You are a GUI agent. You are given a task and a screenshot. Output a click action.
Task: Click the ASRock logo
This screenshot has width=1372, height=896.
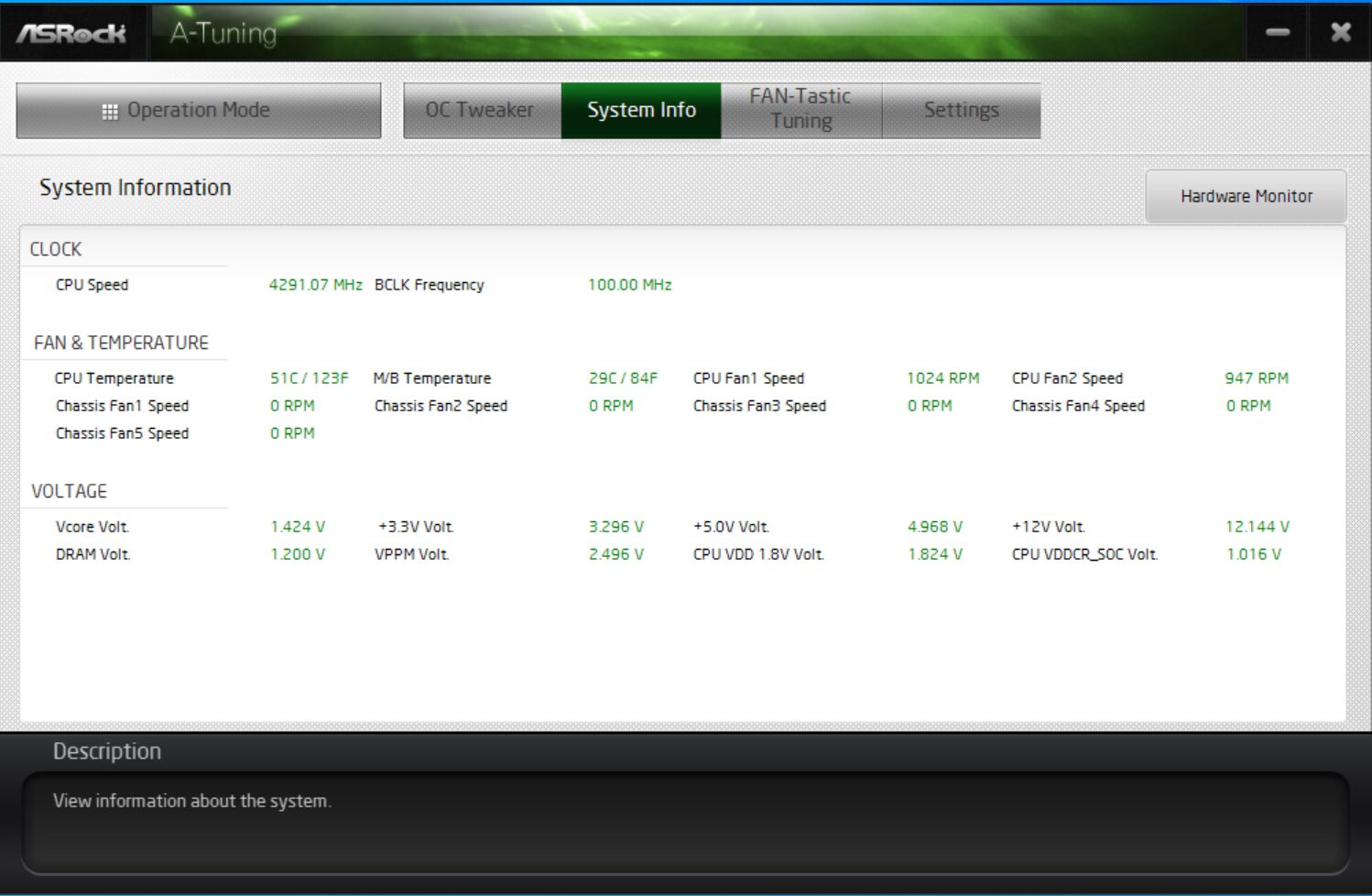[71, 34]
